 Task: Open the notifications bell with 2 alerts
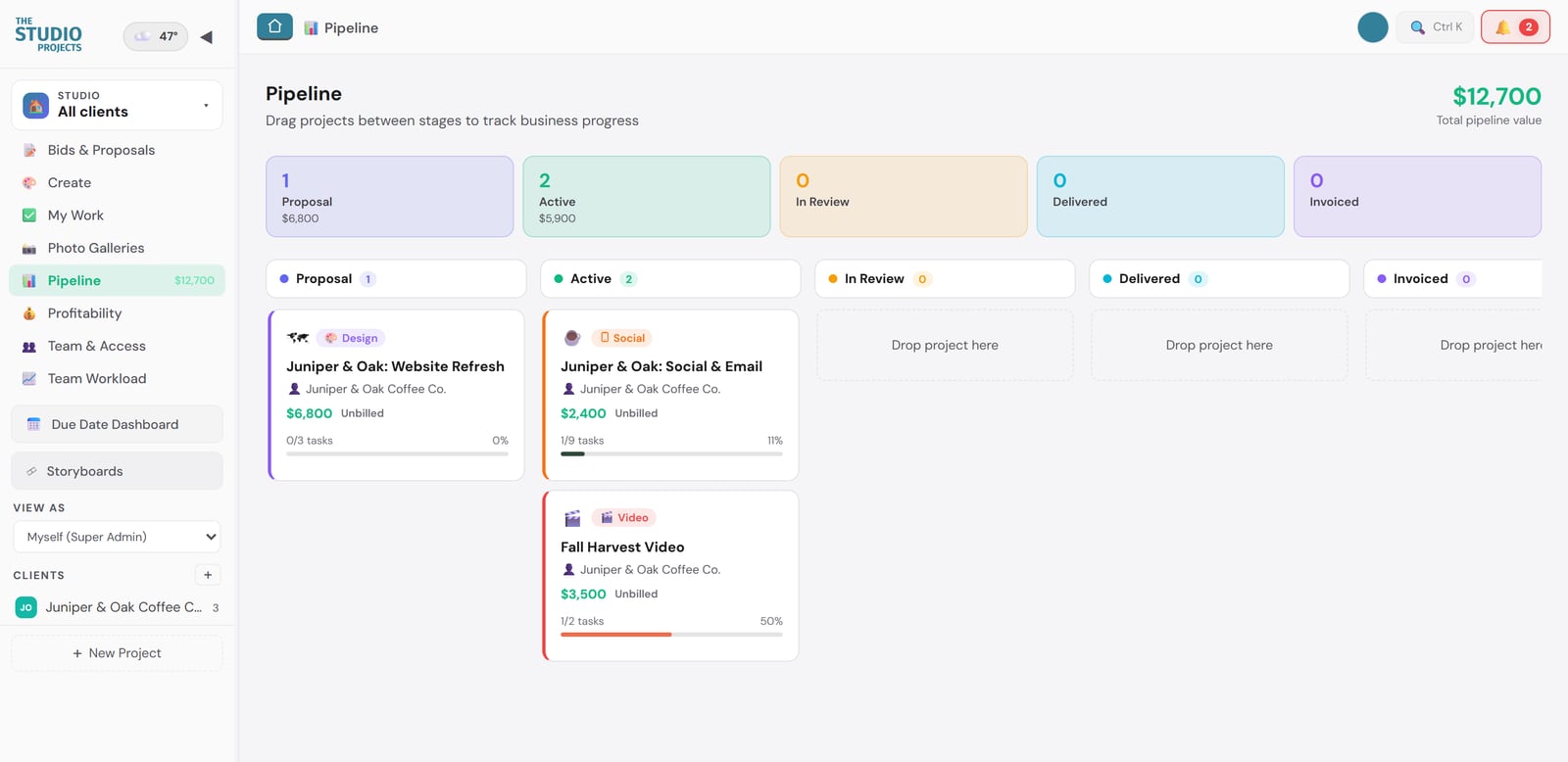(1515, 27)
